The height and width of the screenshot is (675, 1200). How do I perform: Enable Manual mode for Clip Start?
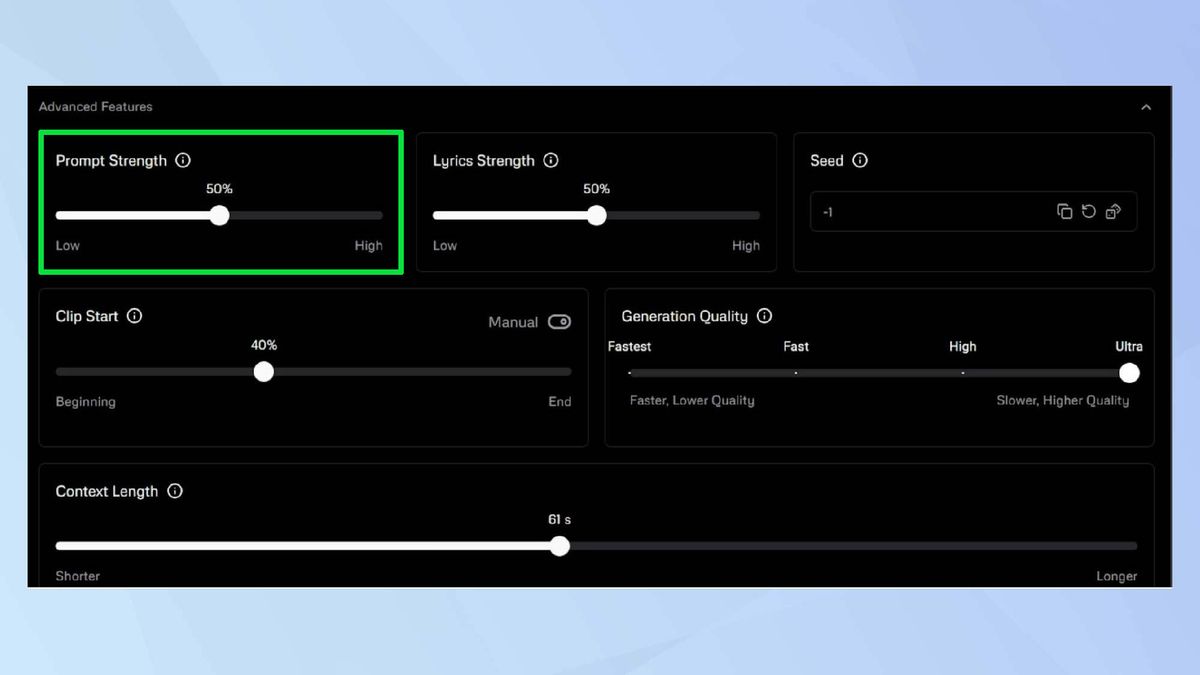click(x=560, y=321)
